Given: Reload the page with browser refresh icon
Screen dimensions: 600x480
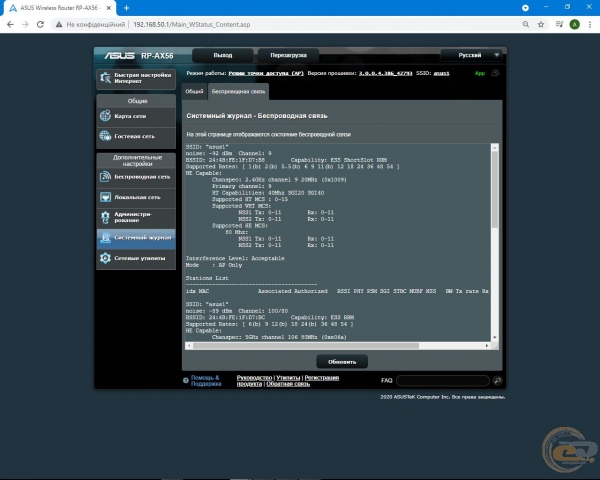Looking at the screenshot, I should 40,24.
